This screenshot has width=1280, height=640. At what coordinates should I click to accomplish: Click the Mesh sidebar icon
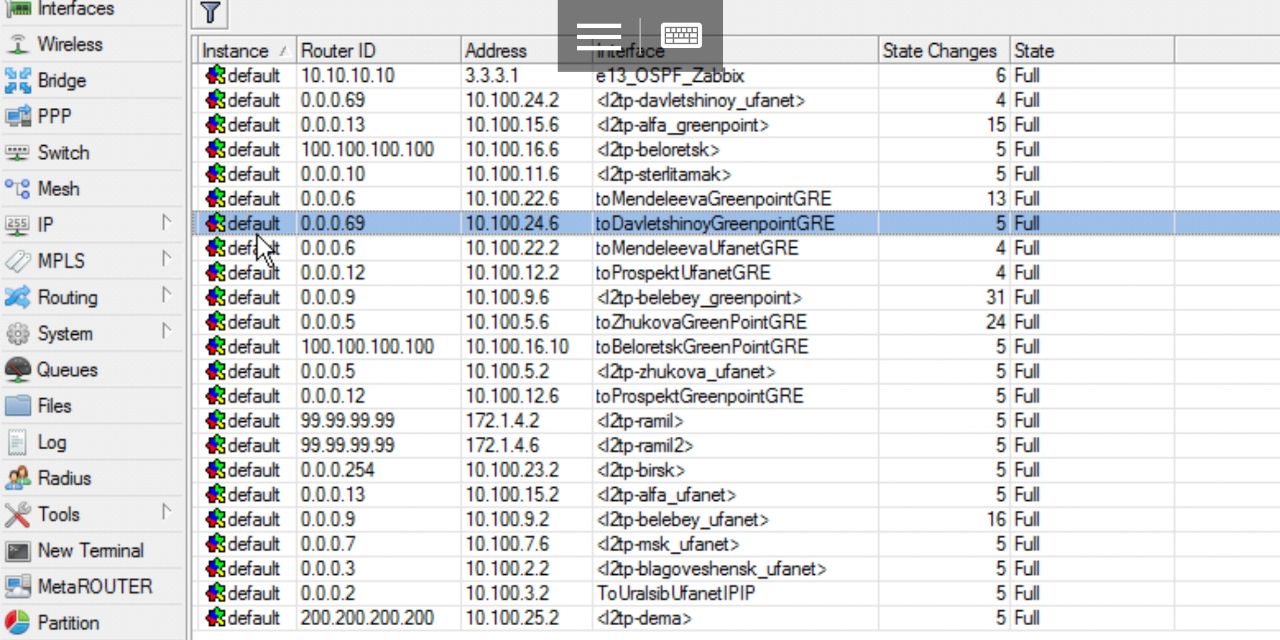click(17, 189)
